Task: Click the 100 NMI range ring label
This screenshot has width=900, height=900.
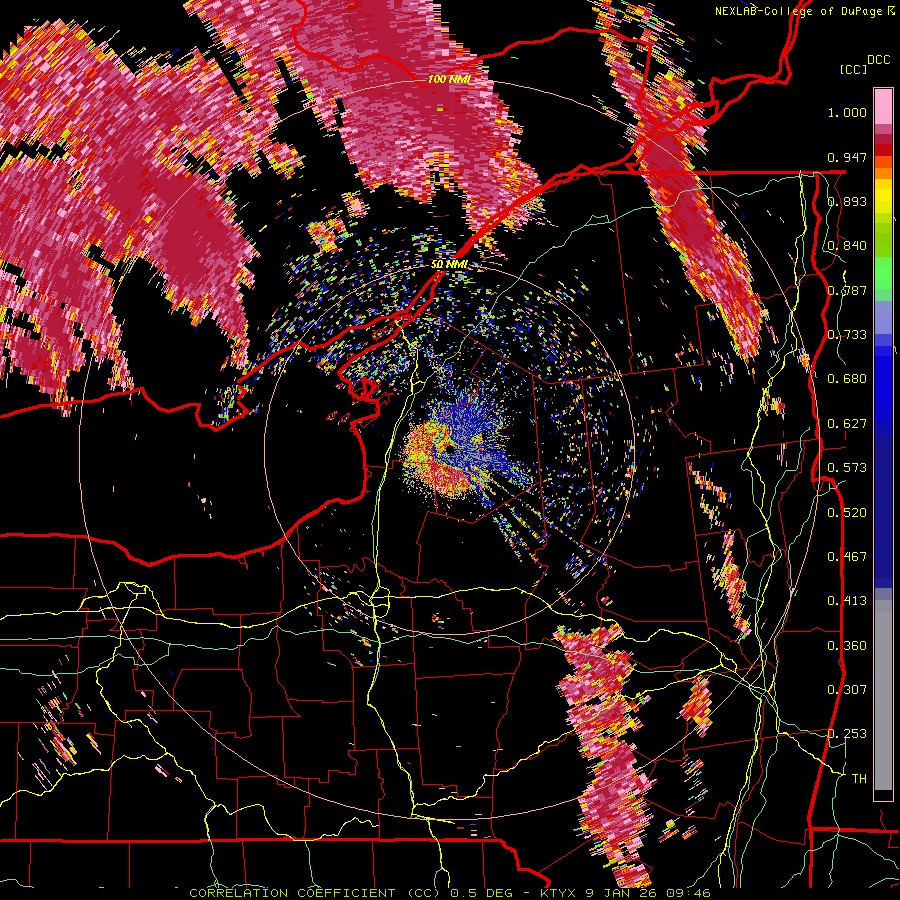Action: click(449, 79)
